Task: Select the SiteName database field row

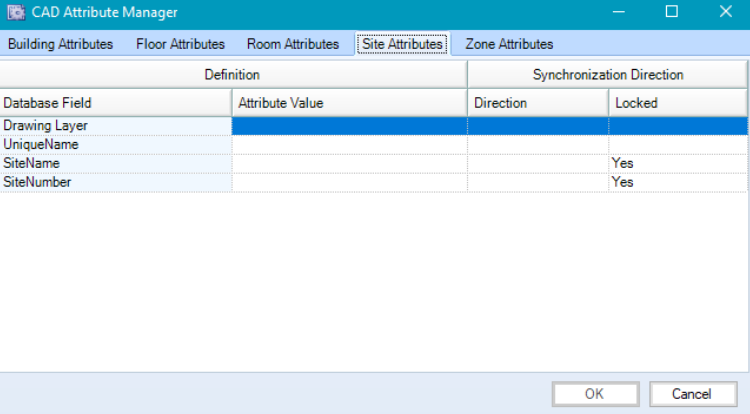Action: click(116, 163)
